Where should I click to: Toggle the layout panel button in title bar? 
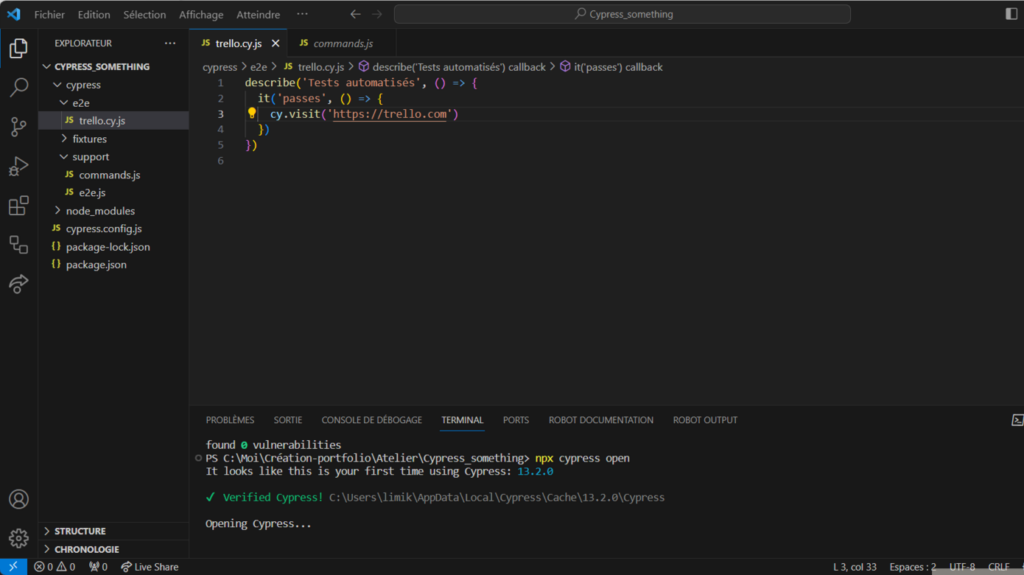[1010, 14]
